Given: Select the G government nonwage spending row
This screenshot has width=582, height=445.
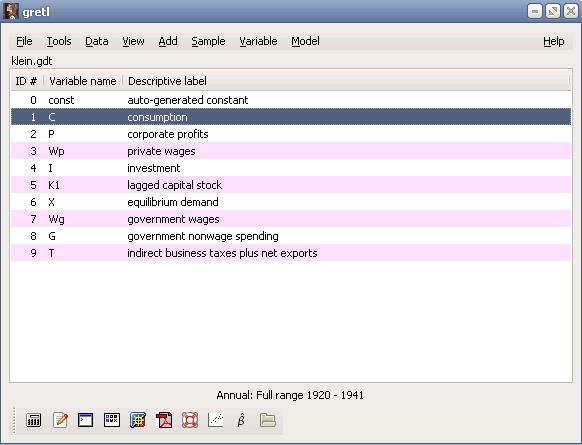Looking at the screenshot, I should pyautogui.click(x=291, y=236).
